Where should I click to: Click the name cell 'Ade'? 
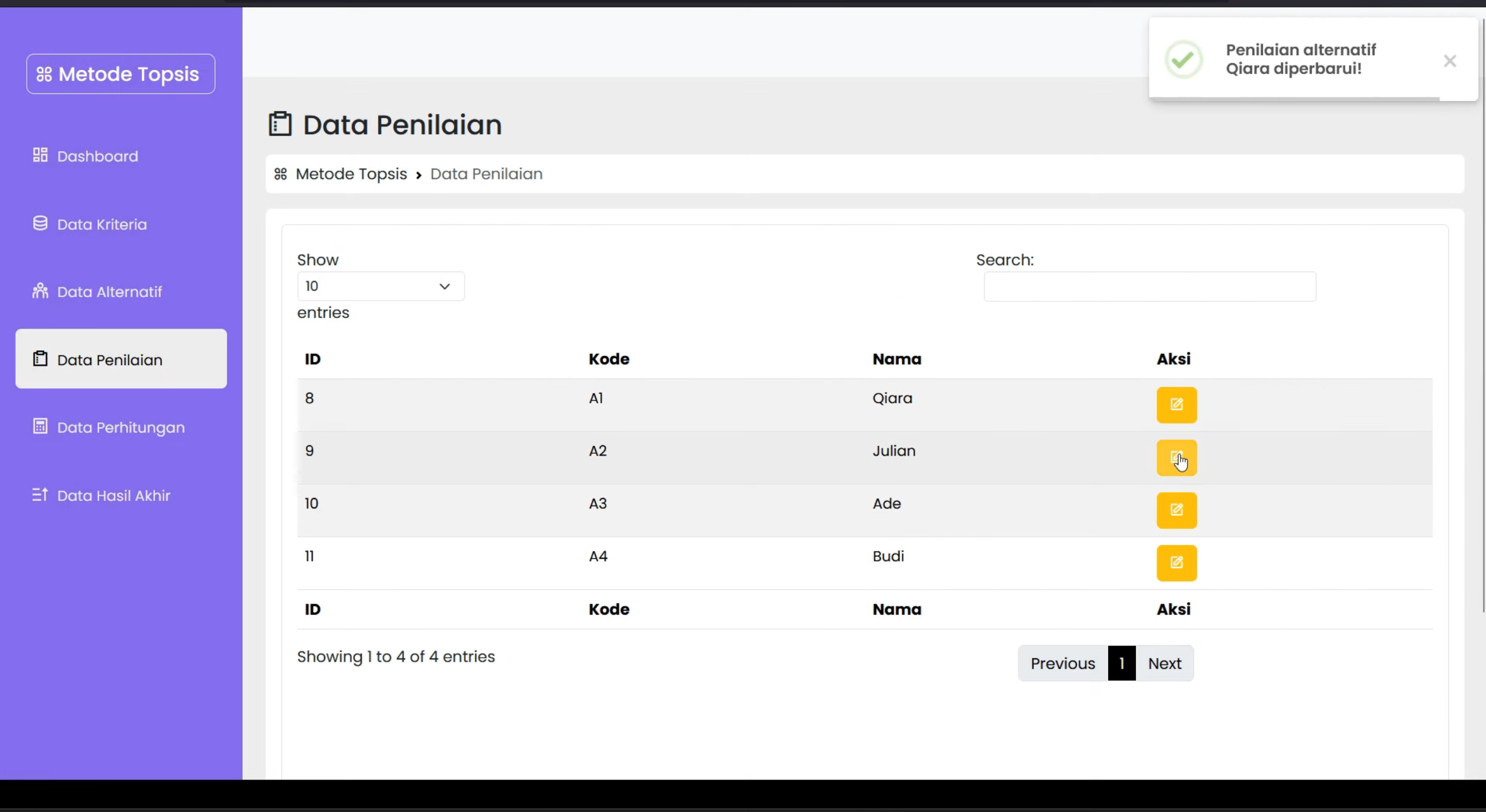tap(887, 503)
